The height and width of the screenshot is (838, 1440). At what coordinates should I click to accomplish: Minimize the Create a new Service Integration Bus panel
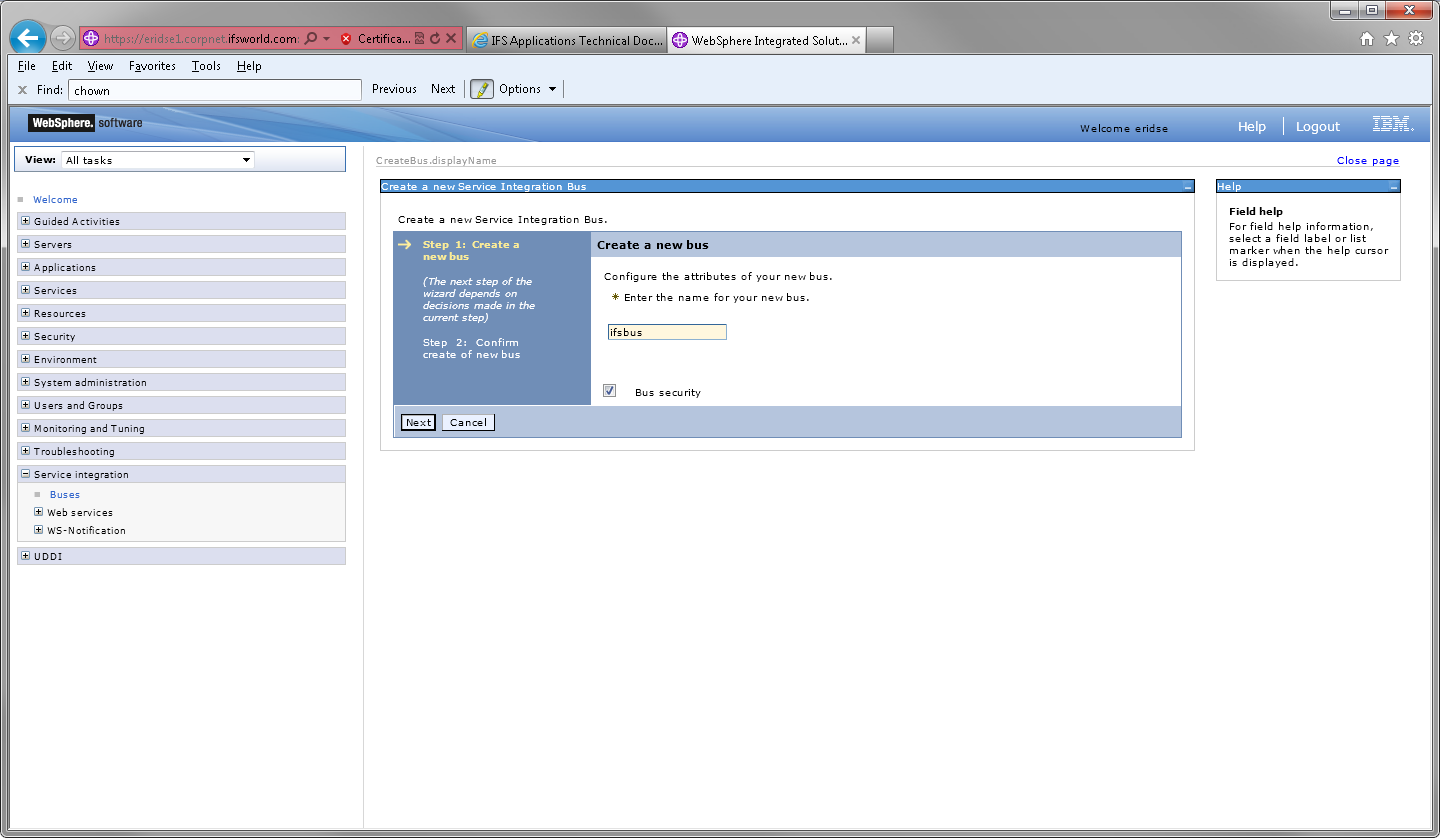click(1187, 186)
